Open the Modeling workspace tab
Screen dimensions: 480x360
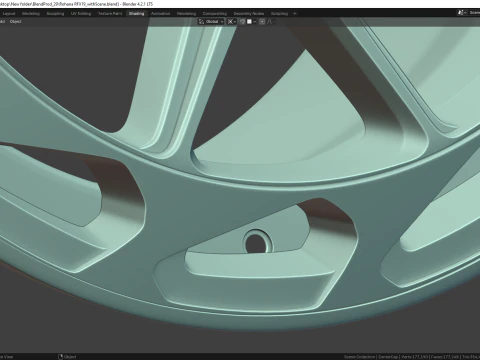31,14
